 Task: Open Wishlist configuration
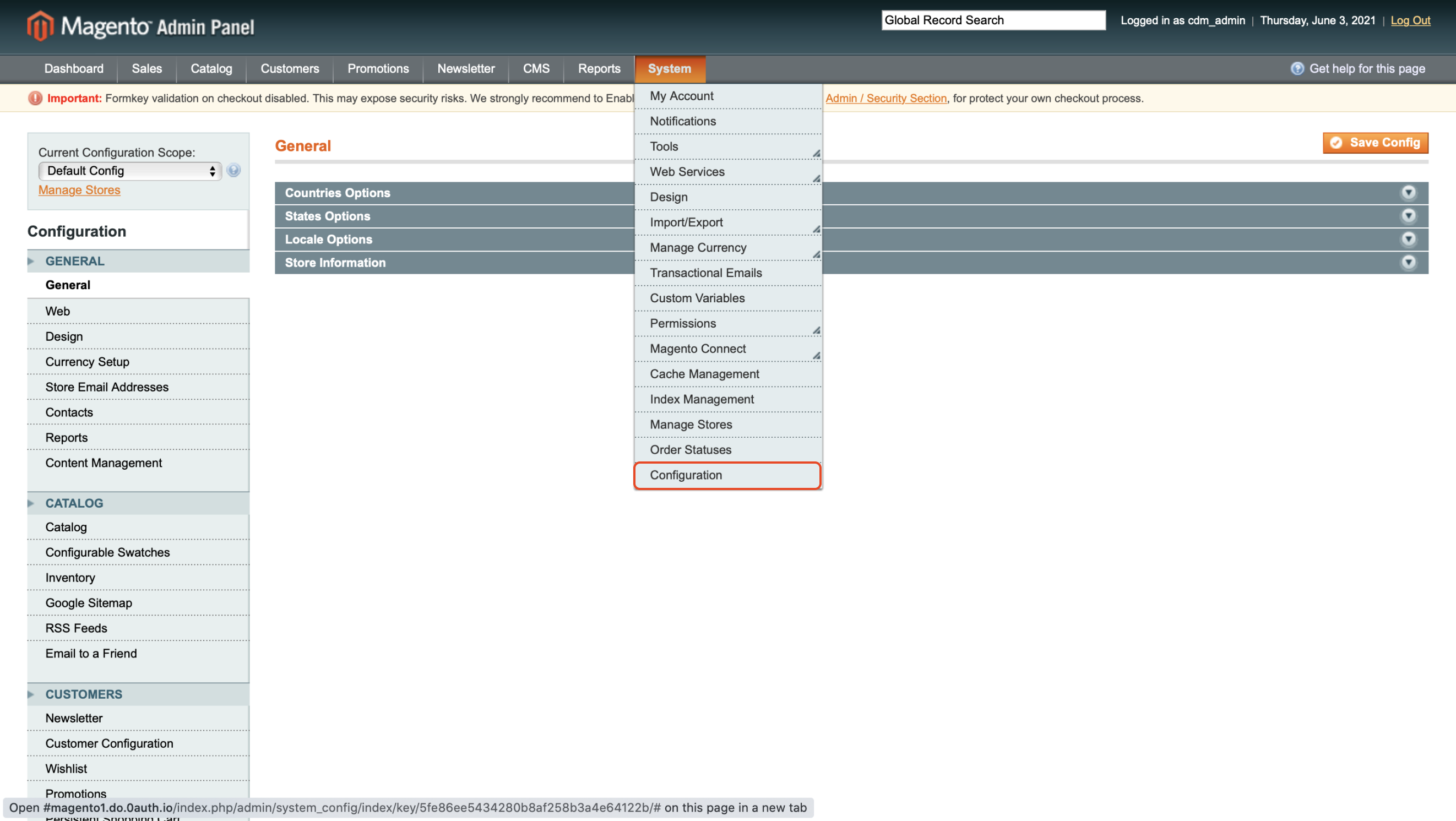(138, 769)
